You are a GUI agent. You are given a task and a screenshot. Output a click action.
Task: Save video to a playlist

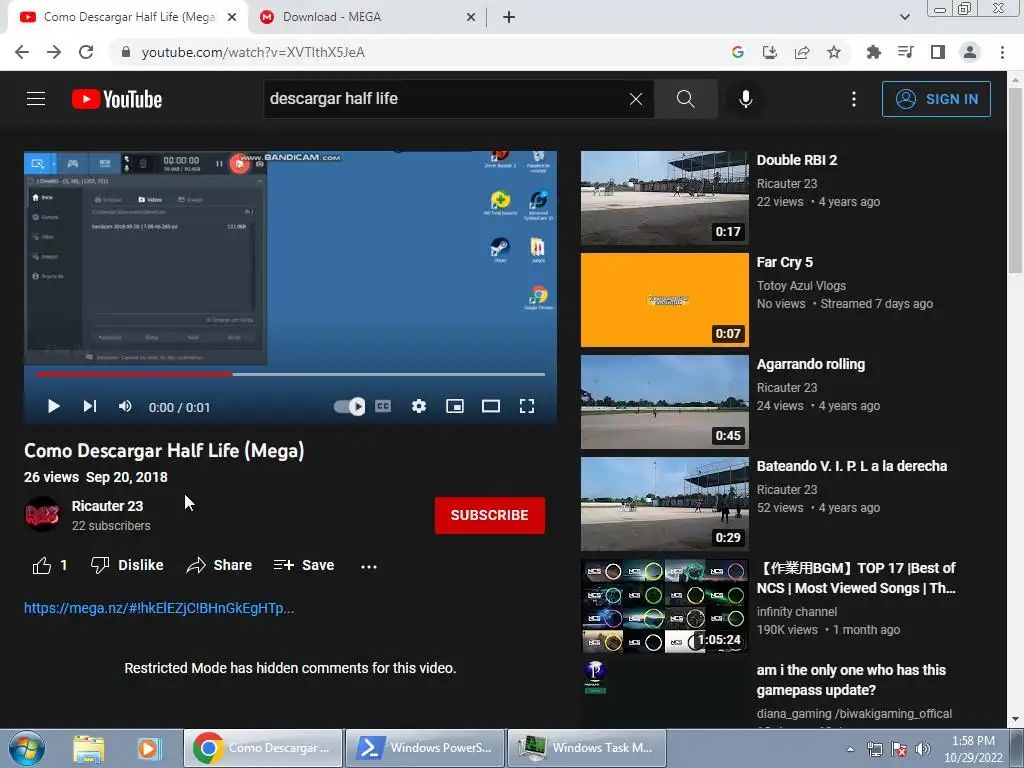pyautogui.click(x=304, y=566)
